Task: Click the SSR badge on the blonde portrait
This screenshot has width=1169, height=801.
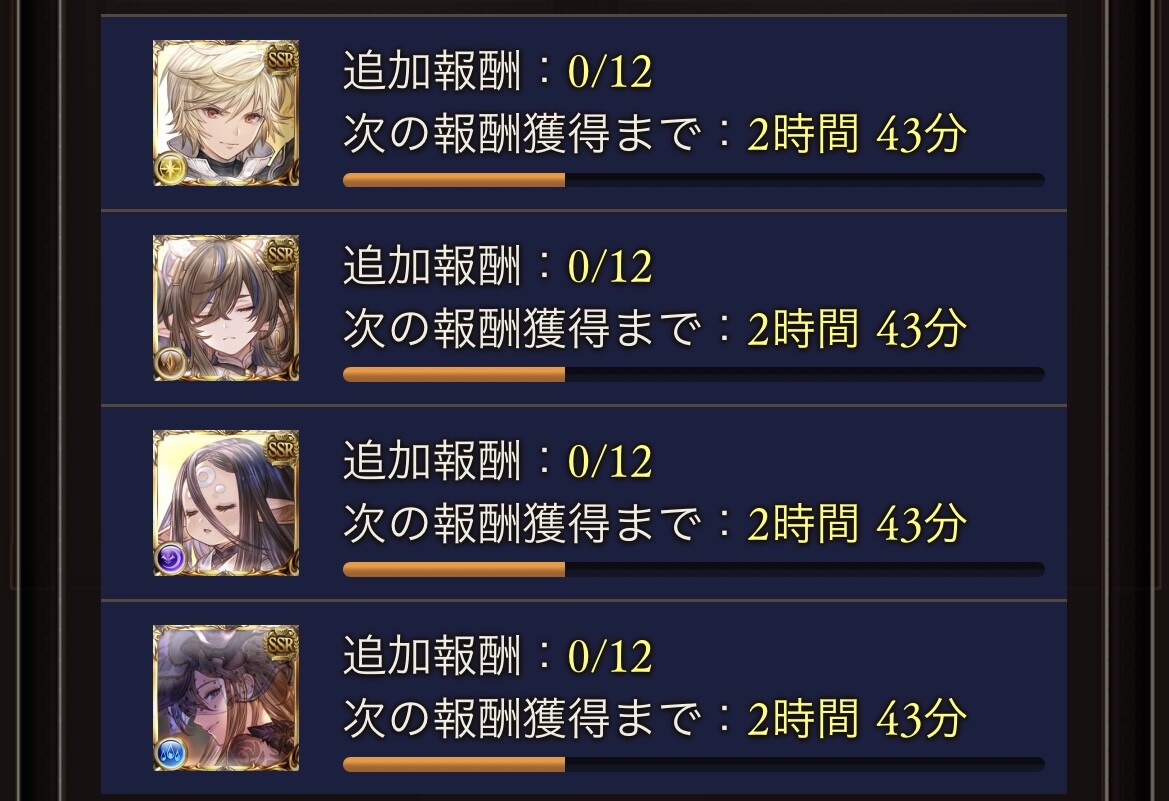Action: [x=281, y=59]
